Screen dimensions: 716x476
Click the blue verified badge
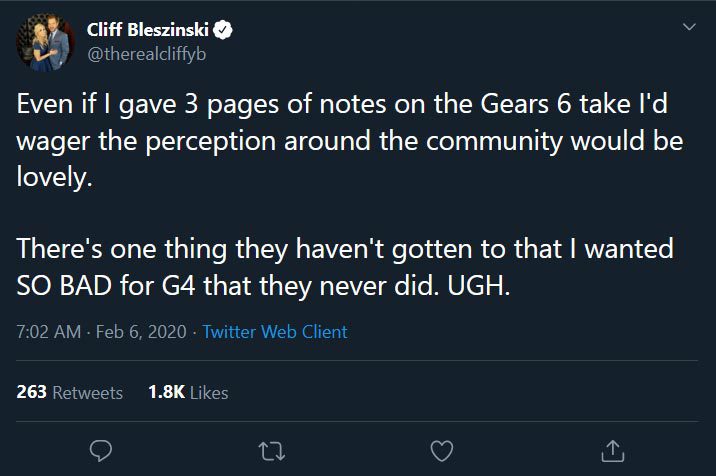pyautogui.click(x=228, y=30)
